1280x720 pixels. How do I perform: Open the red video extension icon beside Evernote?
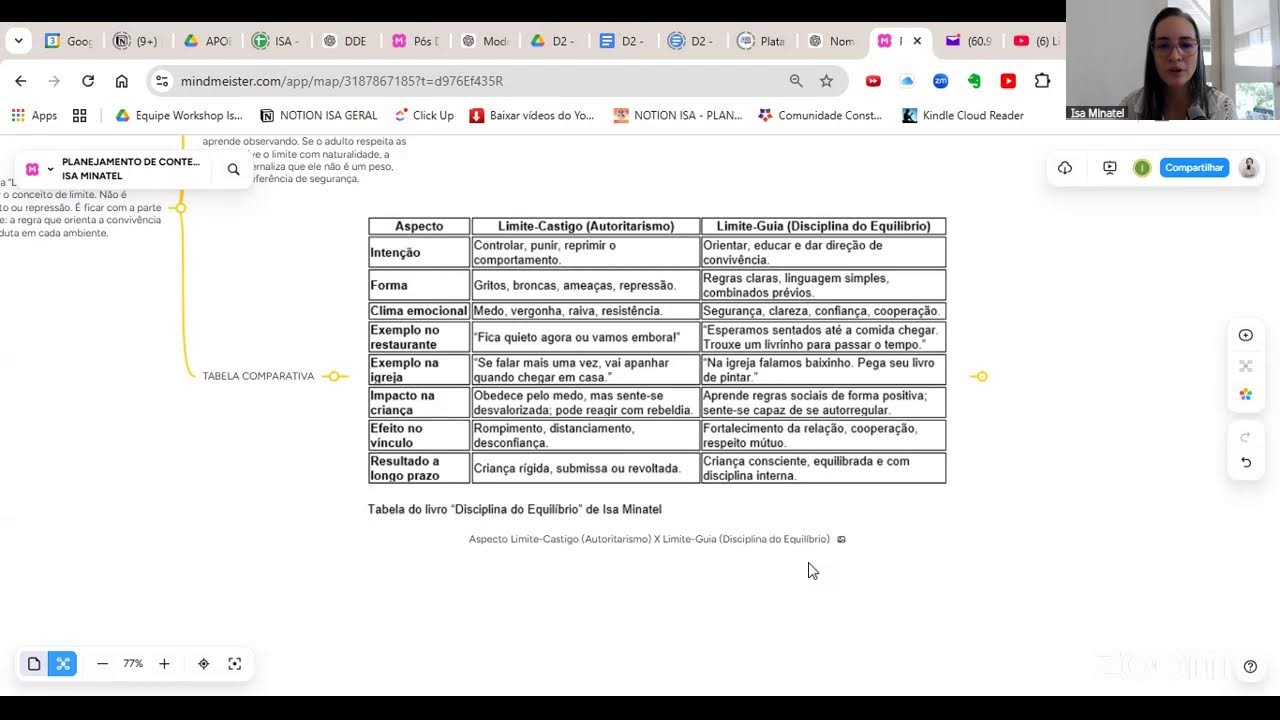(x=1008, y=81)
